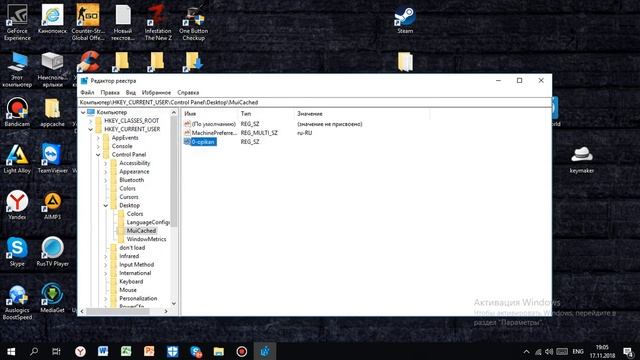Open the Кинопоиск desktop shortcut

52,19
